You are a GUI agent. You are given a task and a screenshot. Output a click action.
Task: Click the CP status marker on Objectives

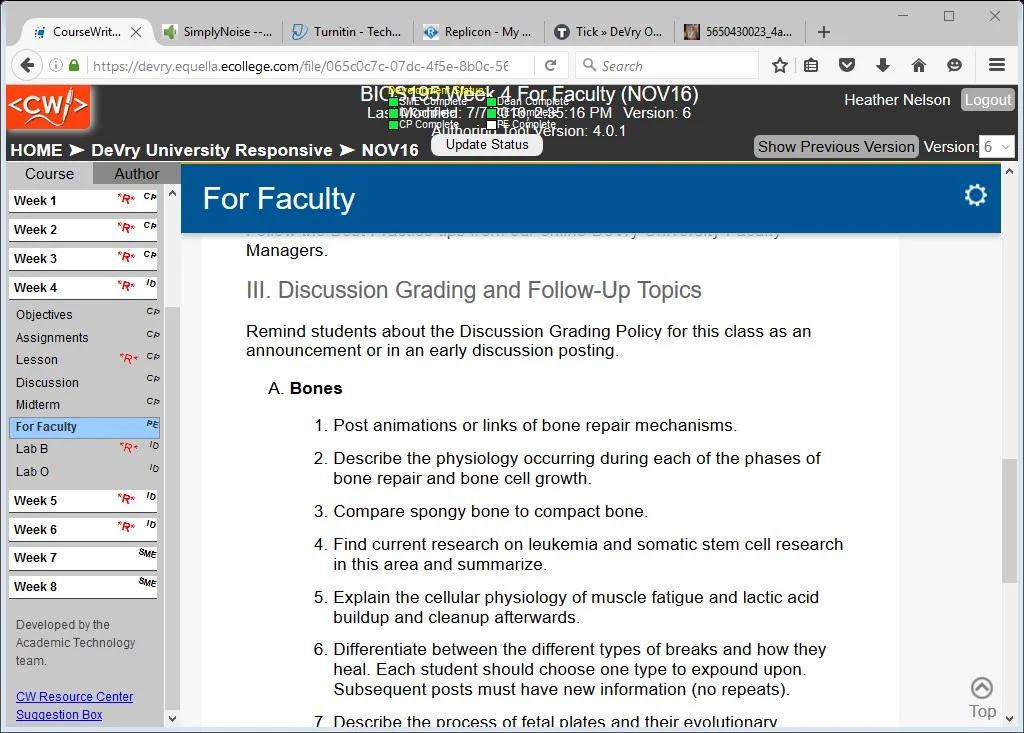coord(153,312)
